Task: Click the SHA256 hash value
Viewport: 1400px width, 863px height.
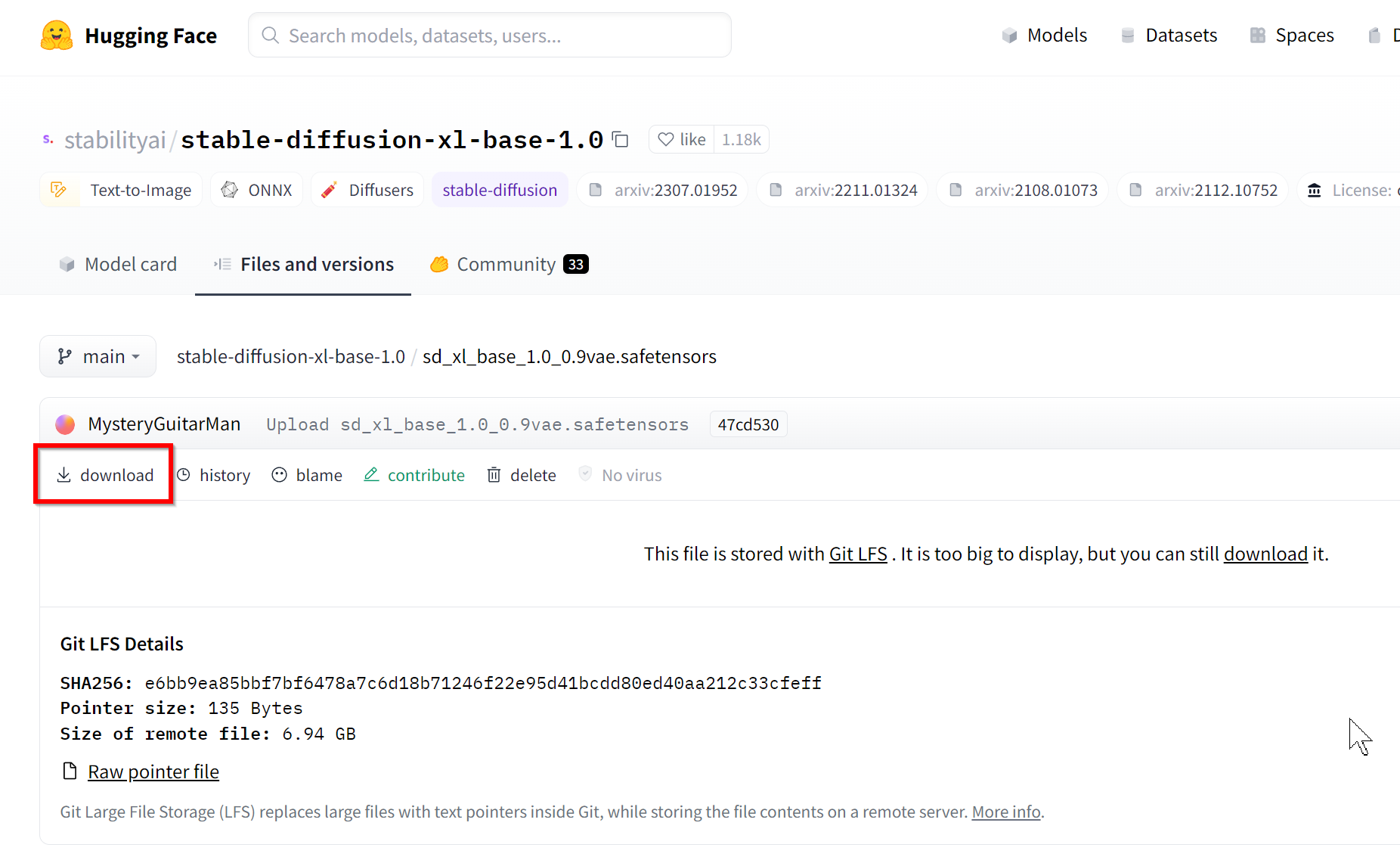Action: [483, 683]
